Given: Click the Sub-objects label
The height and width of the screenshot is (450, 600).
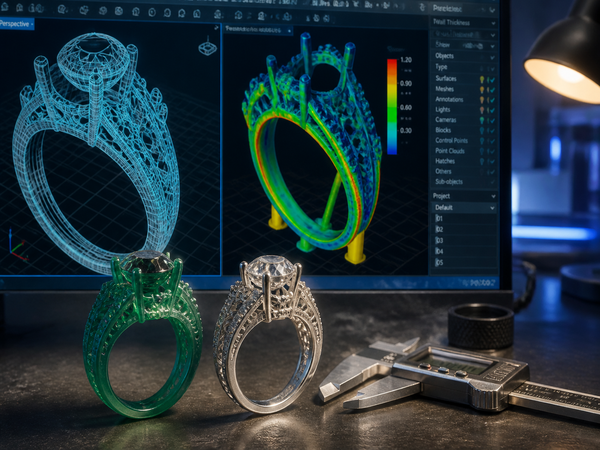Looking at the screenshot, I should pos(449,182).
